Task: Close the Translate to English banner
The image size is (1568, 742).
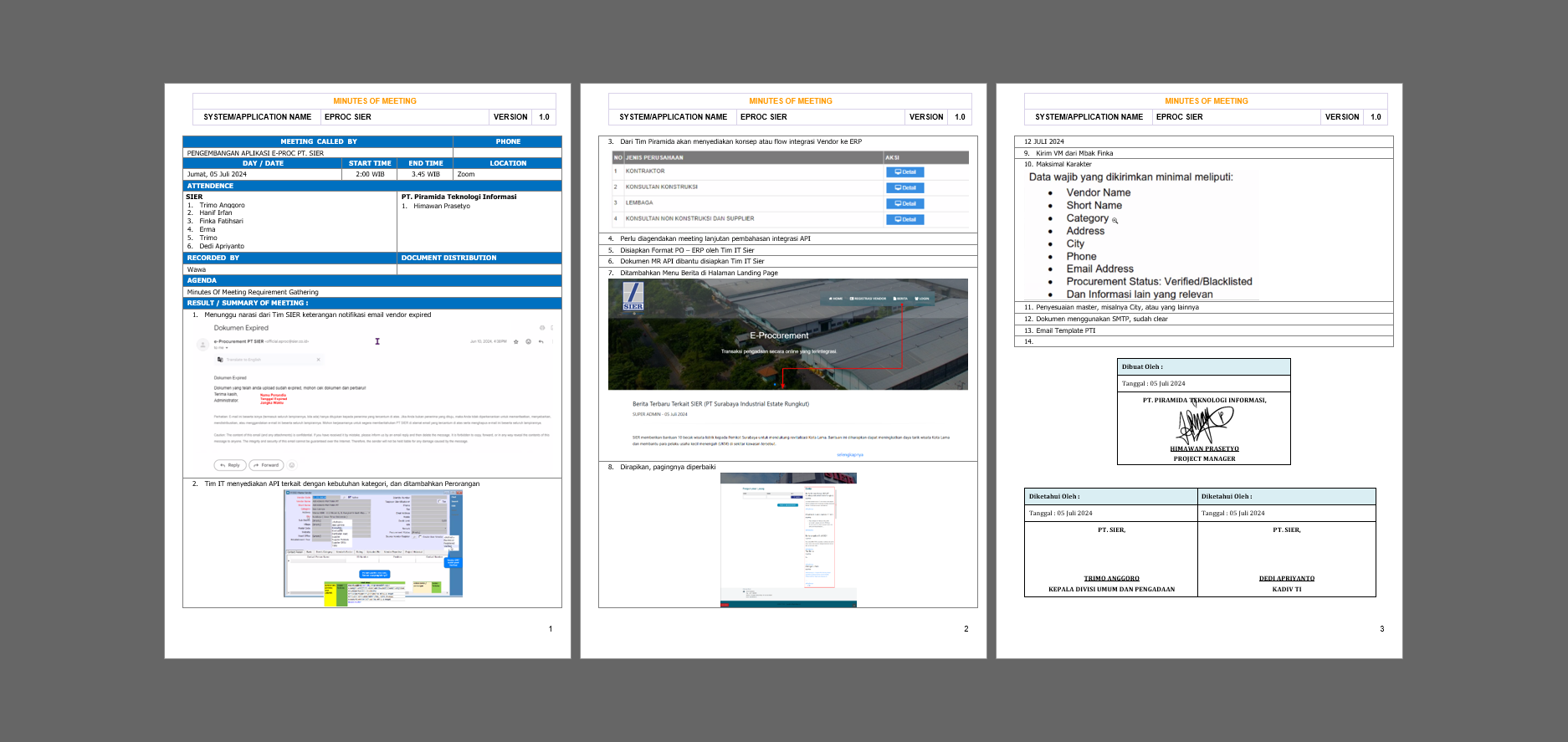Action: (x=318, y=360)
